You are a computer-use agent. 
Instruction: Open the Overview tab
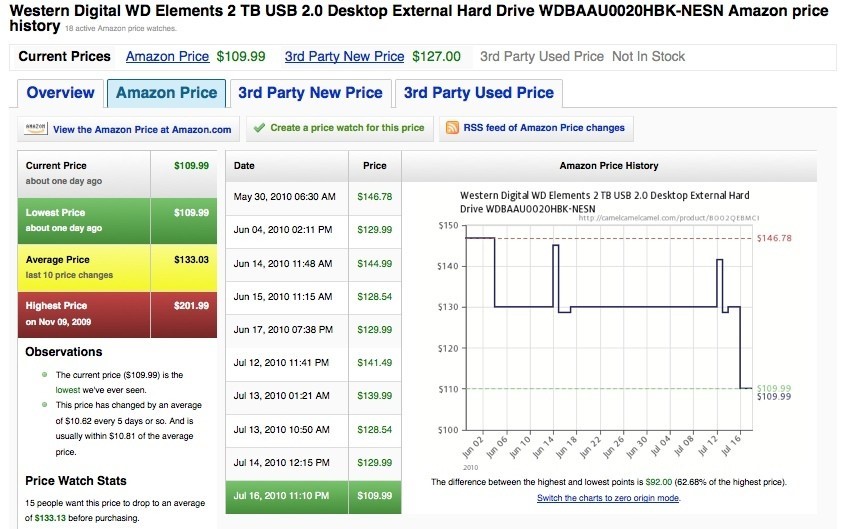60,93
